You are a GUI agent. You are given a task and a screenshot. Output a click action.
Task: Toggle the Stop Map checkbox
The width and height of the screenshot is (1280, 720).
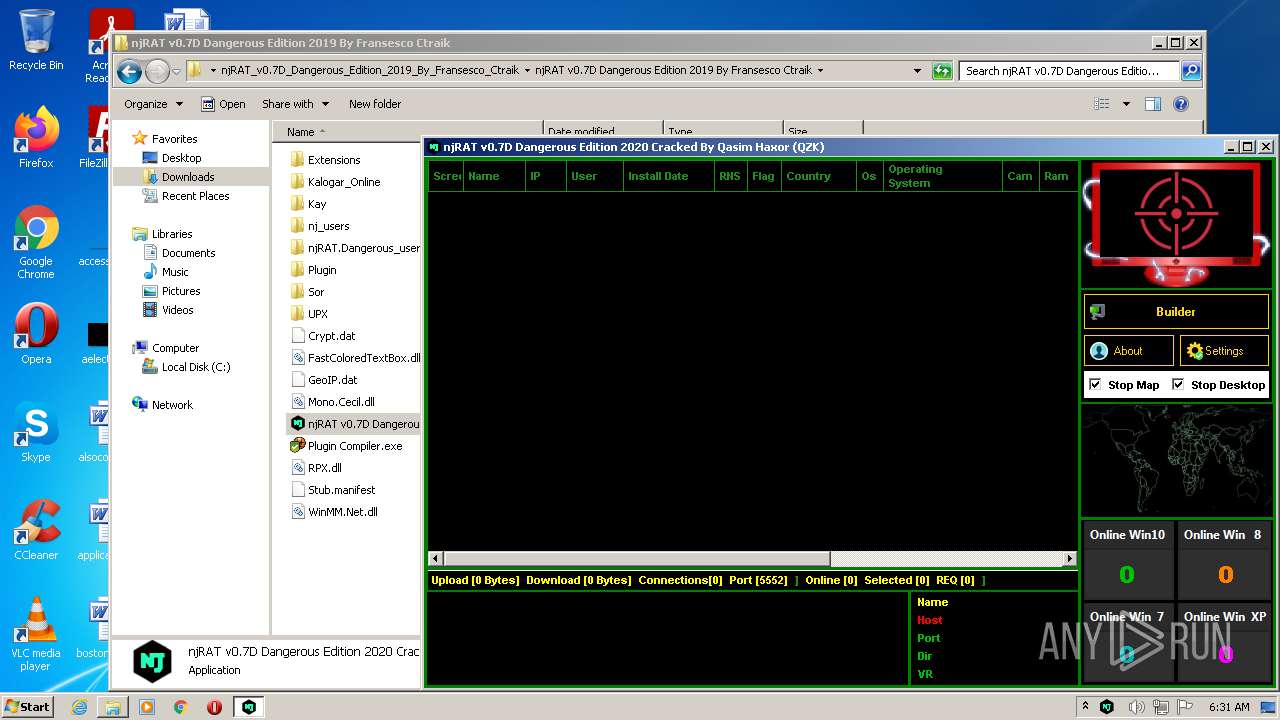[1095, 385]
